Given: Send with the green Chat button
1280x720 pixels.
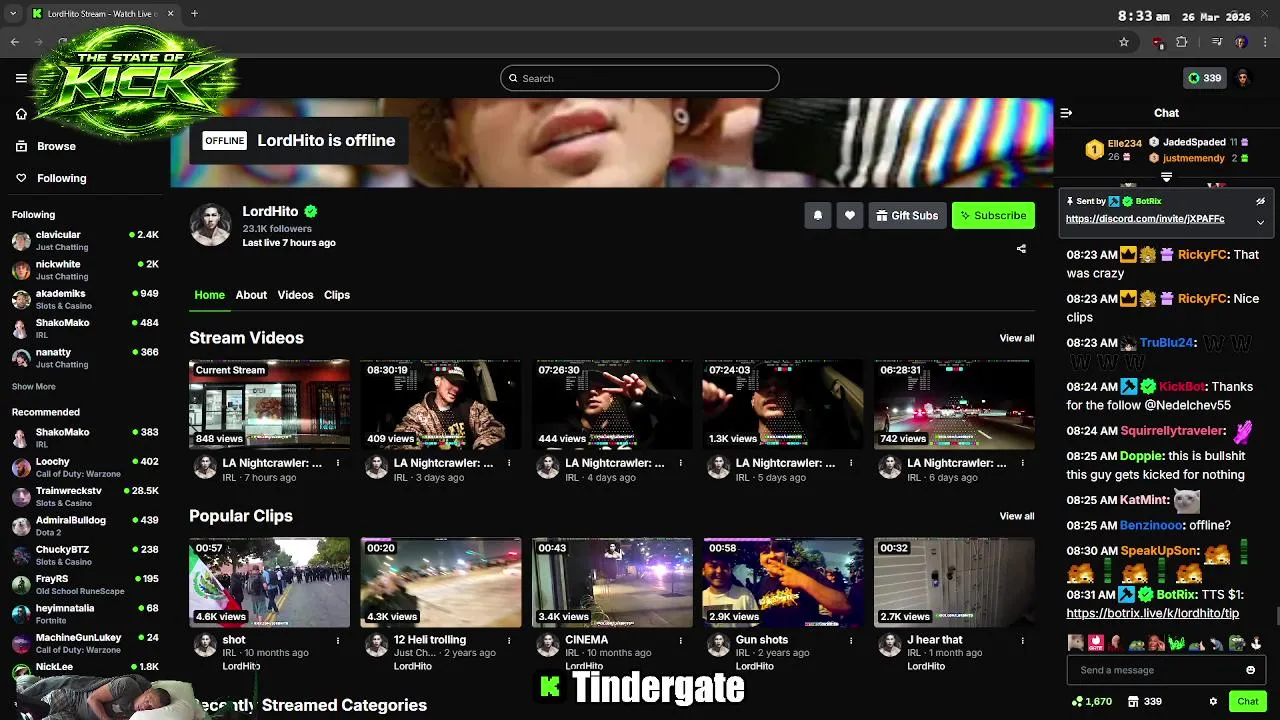Looking at the screenshot, I should coord(1248,701).
